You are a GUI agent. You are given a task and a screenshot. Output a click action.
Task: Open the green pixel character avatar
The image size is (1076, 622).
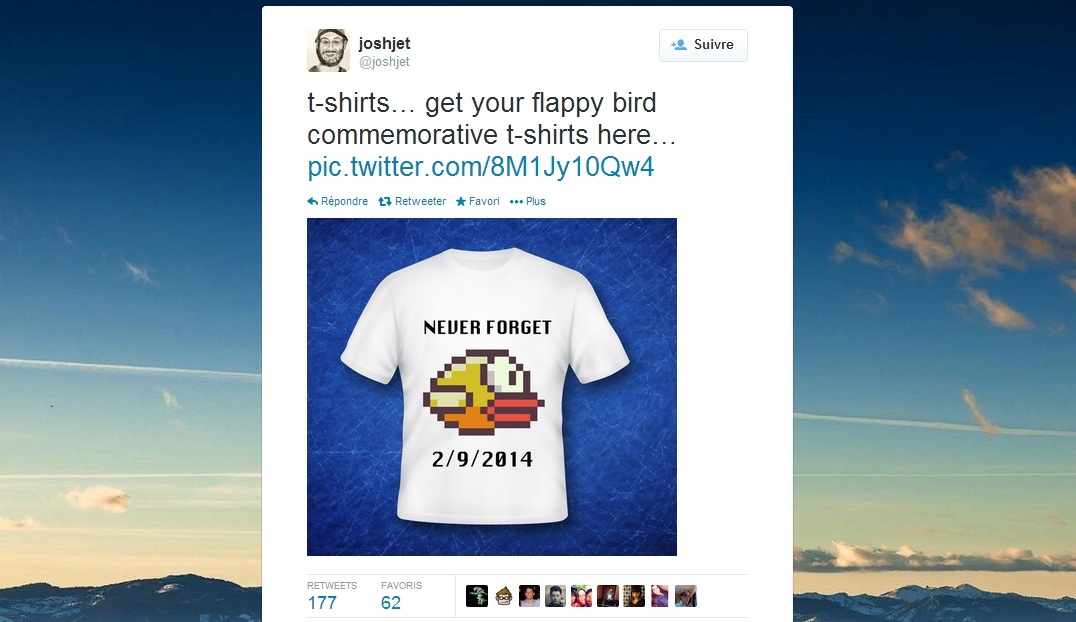(477, 596)
